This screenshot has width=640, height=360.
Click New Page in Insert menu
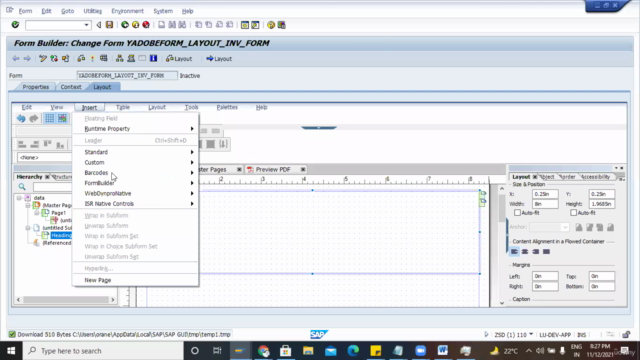point(136,280)
